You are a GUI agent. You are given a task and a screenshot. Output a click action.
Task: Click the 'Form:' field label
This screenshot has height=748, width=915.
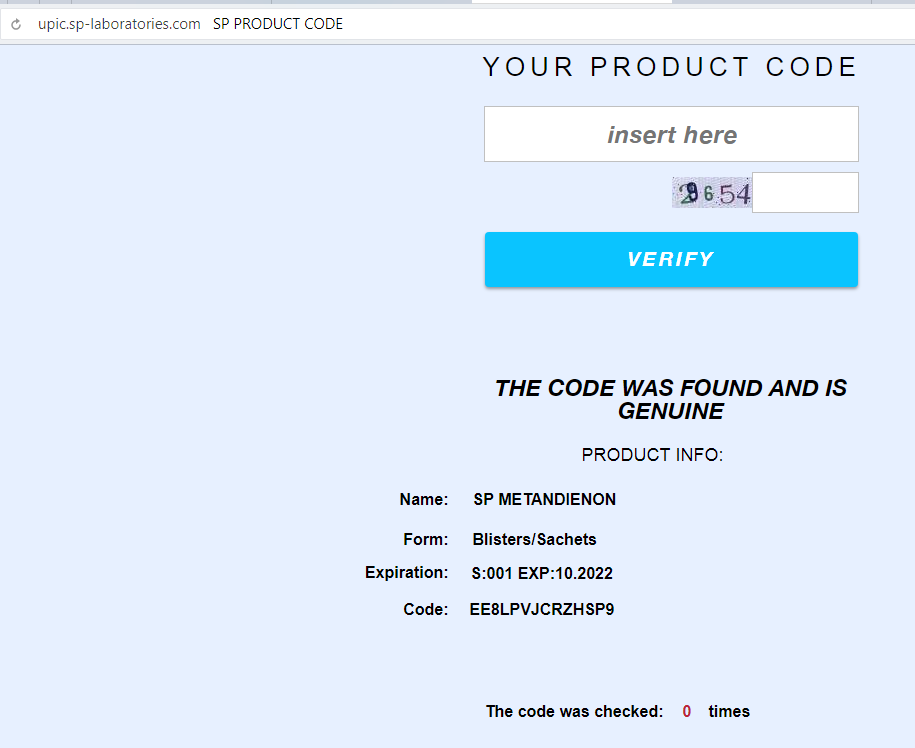point(426,540)
